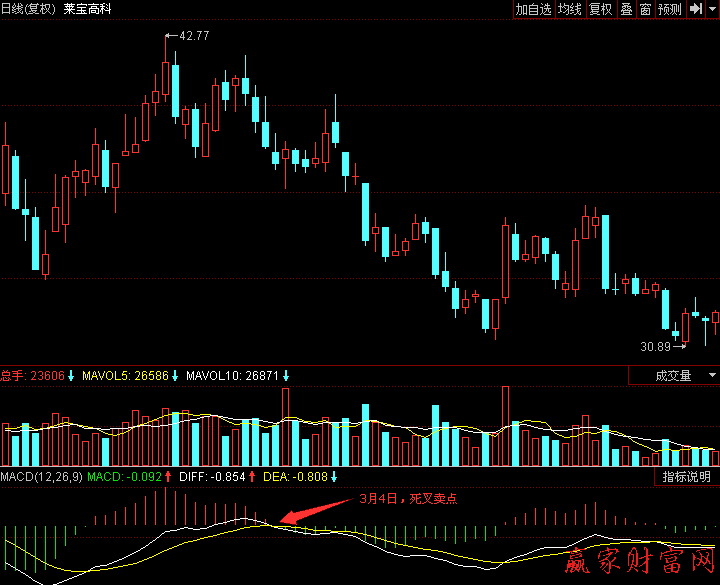Screen dimensions: 720x585
Task: Open the top-right toolbar dropdown arrow
Action: (712, 9)
